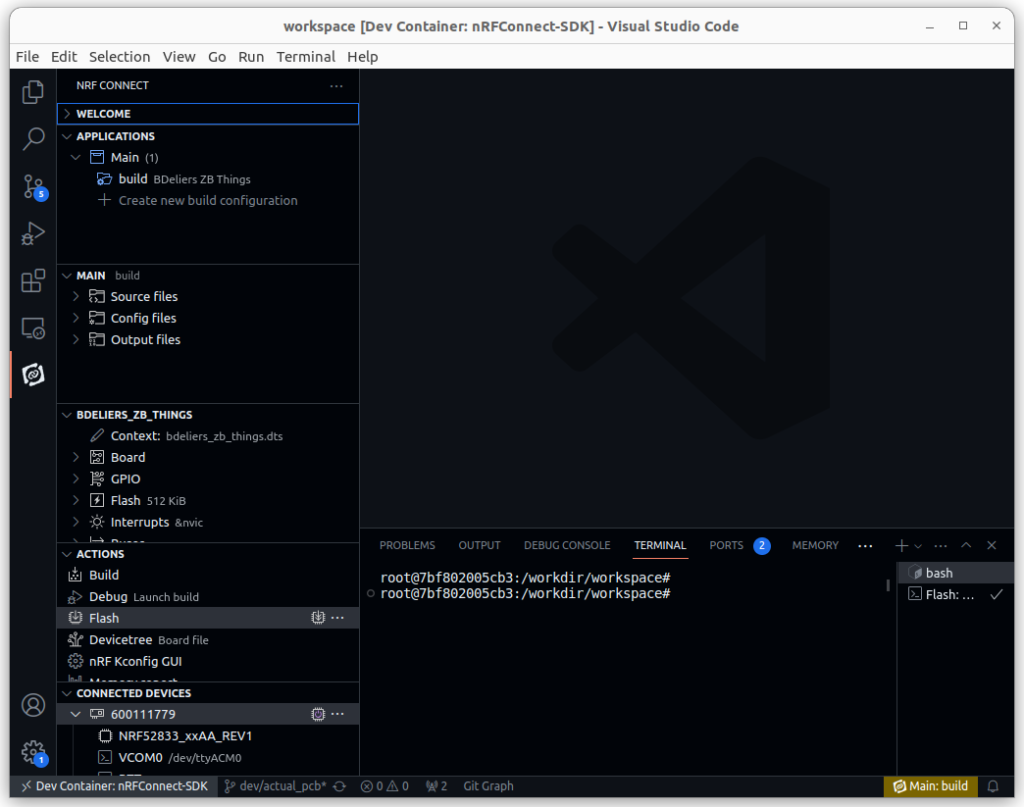Open the File menu
Image resolution: width=1024 pixels, height=807 pixels.
tap(27, 57)
